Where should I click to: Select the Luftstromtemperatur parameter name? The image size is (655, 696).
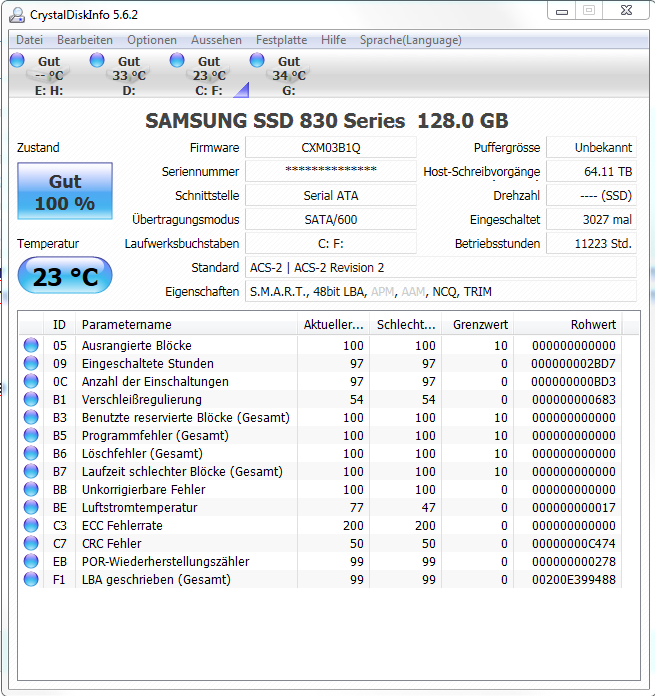(x=139, y=507)
